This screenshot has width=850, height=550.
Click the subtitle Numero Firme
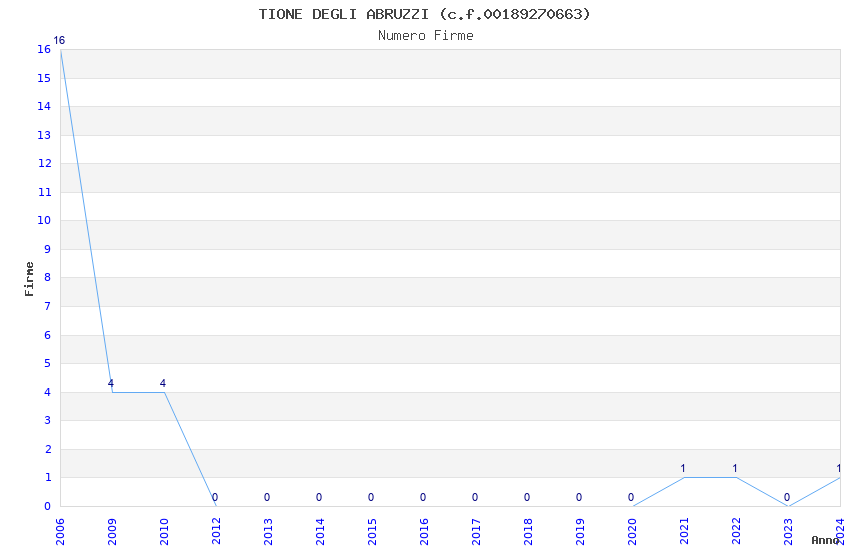point(426,36)
